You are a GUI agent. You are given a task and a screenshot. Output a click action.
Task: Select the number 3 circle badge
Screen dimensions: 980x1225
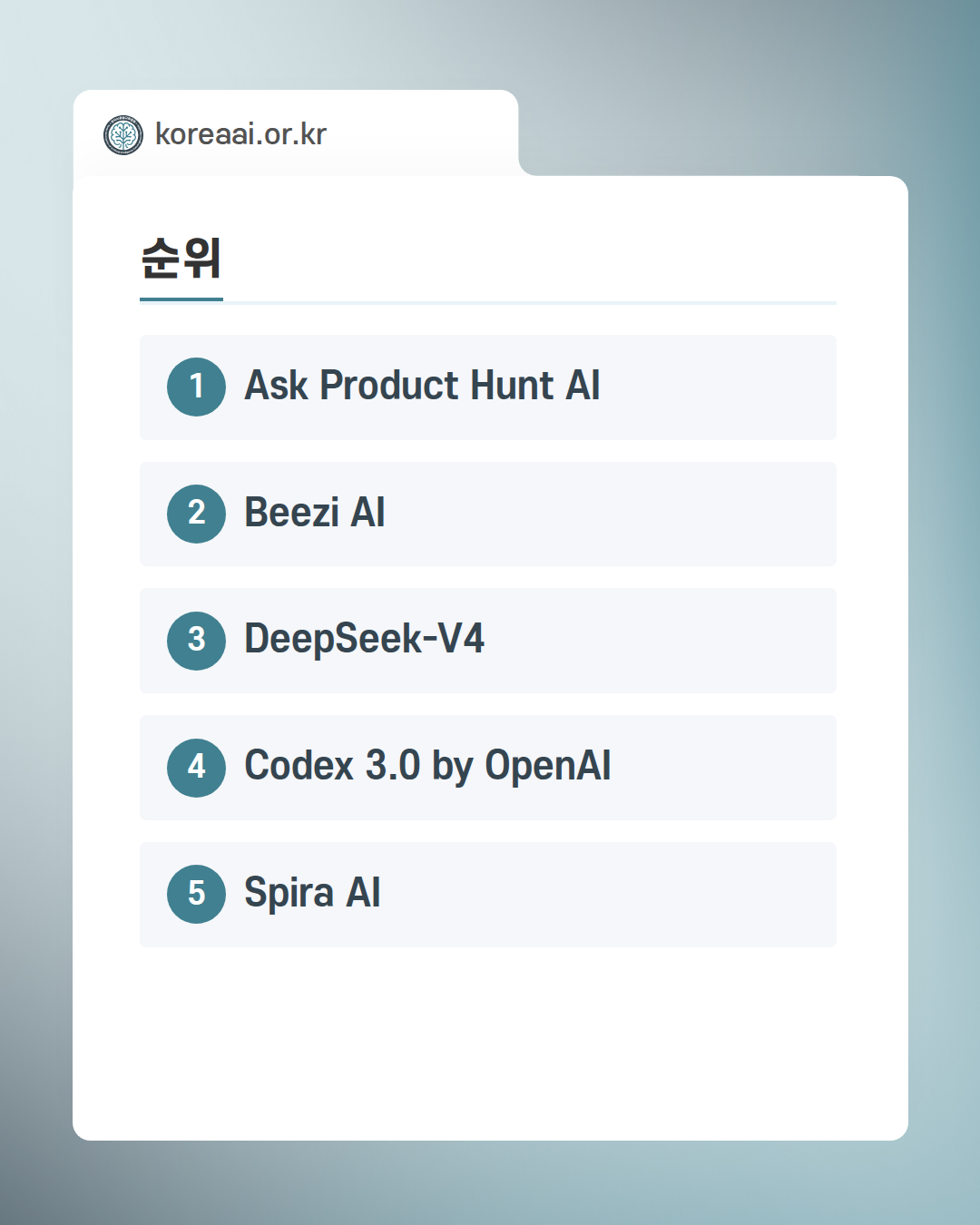[196, 641]
